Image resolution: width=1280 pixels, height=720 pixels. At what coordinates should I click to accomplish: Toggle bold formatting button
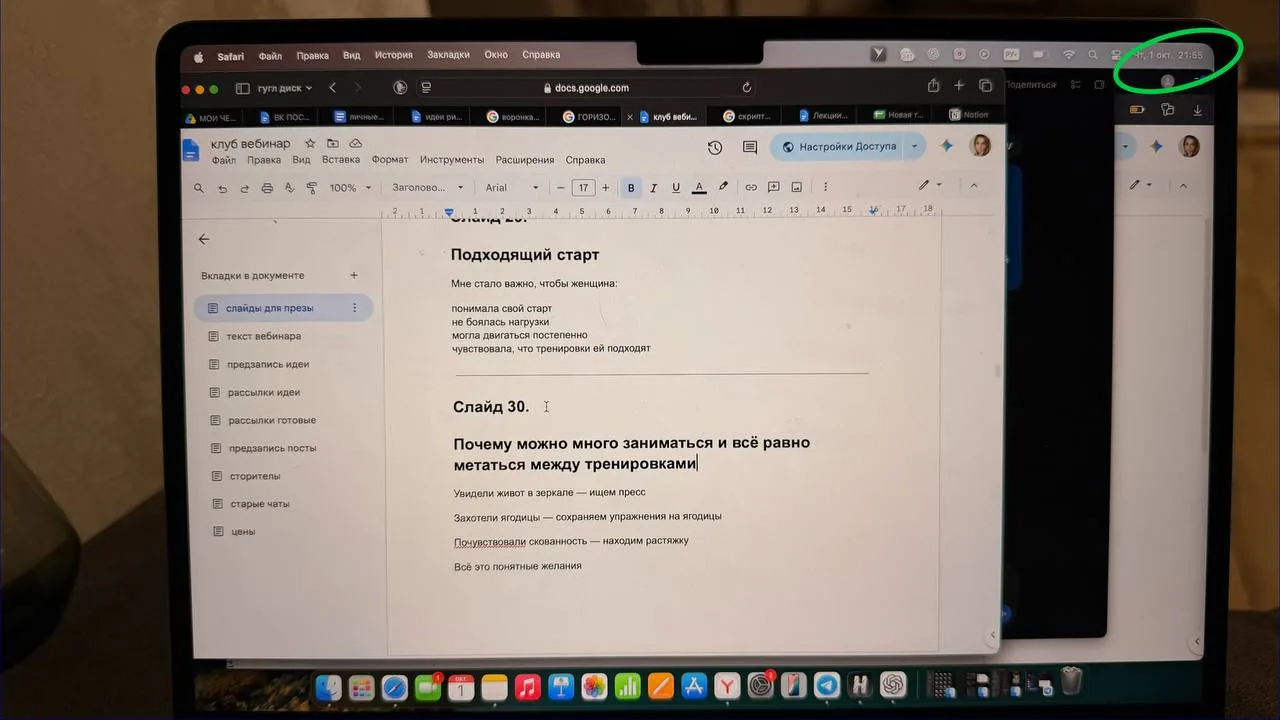point(631,187)
